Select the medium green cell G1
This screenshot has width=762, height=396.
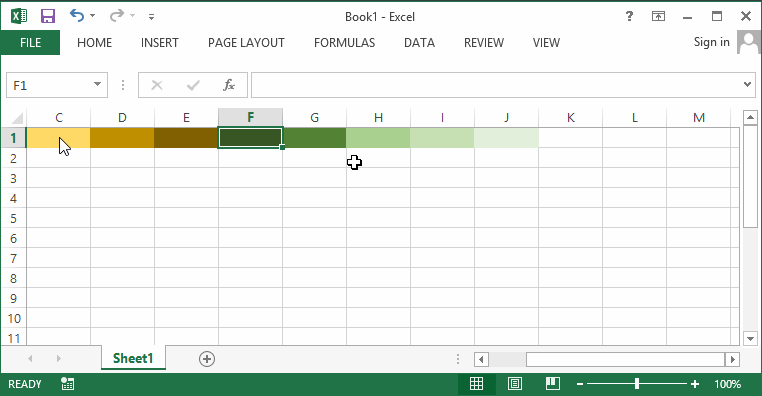(x=314, y=138)
